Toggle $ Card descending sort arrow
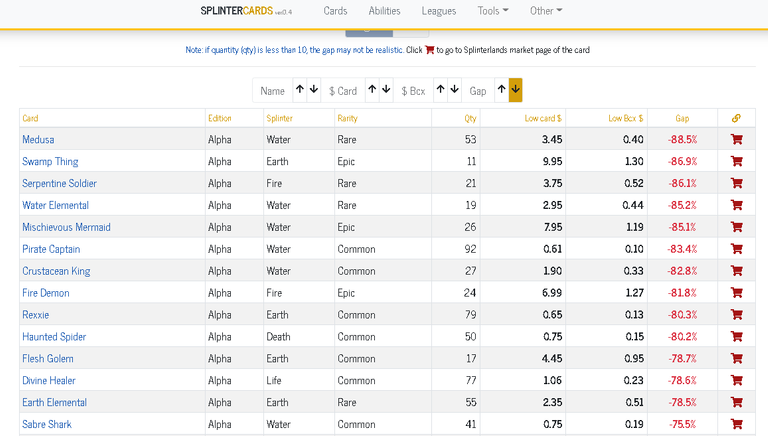This screenshot has width=768, height=436. (x=386, y=90)
